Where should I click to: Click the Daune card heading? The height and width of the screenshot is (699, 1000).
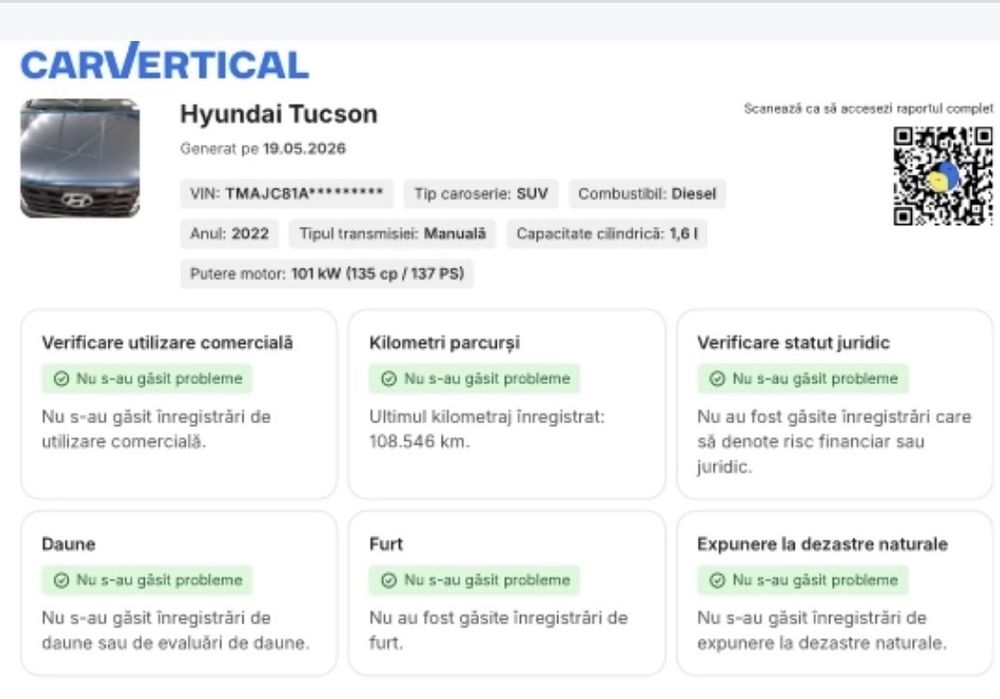pos(68,544)
